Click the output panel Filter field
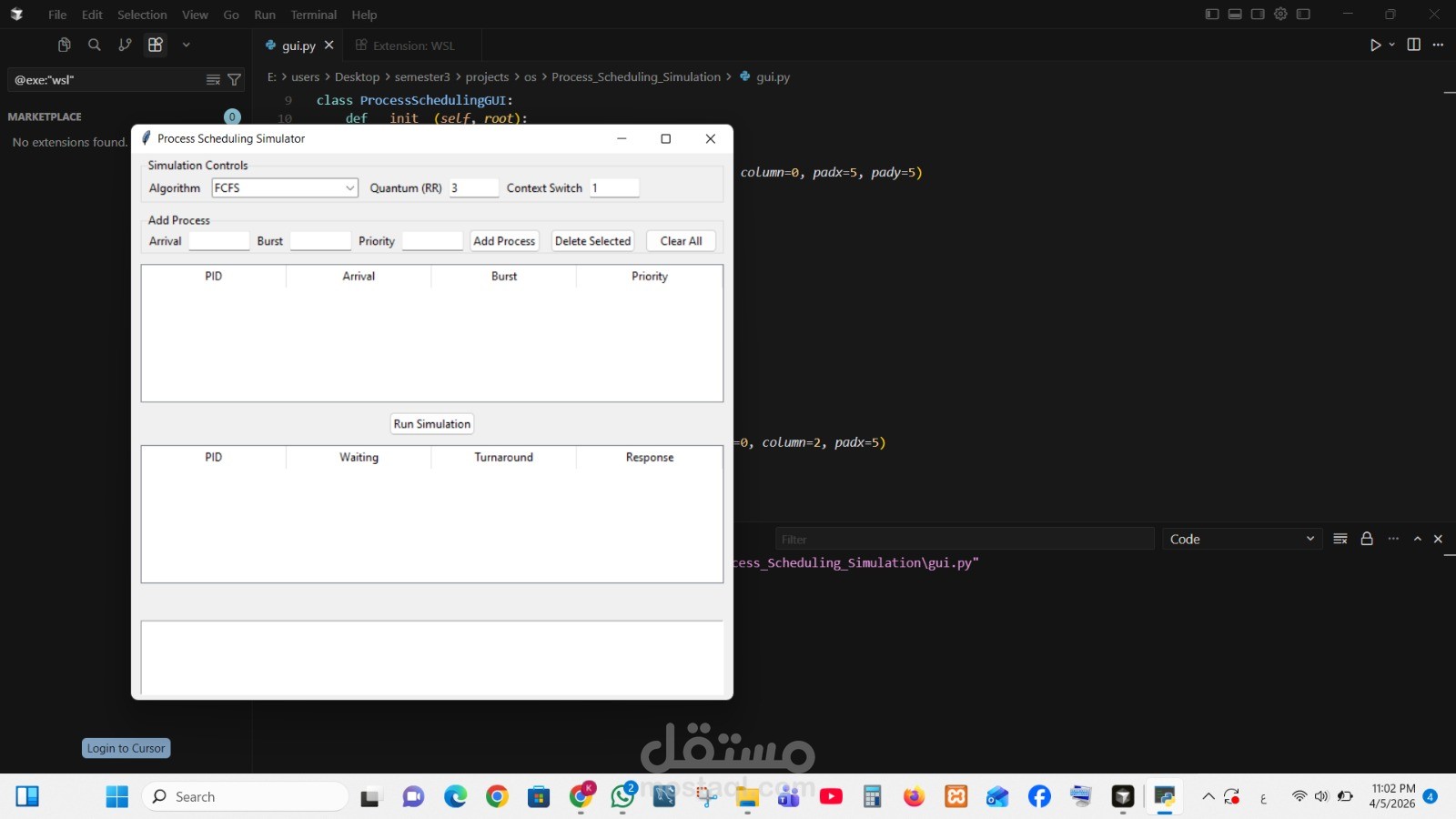This screenshot has height=819, width=1456. click(965, 539)
